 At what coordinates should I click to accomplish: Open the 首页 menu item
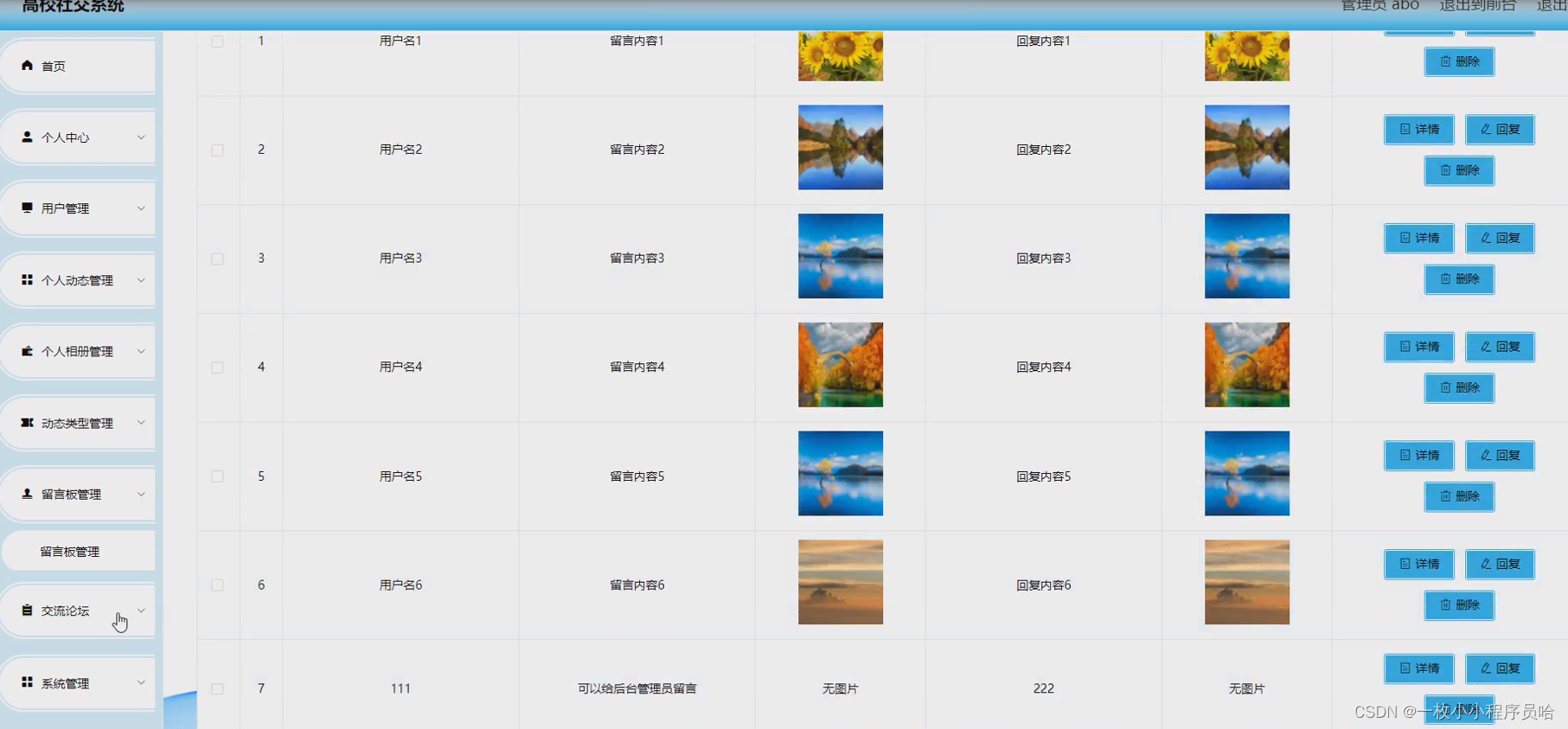click(78, 66)
